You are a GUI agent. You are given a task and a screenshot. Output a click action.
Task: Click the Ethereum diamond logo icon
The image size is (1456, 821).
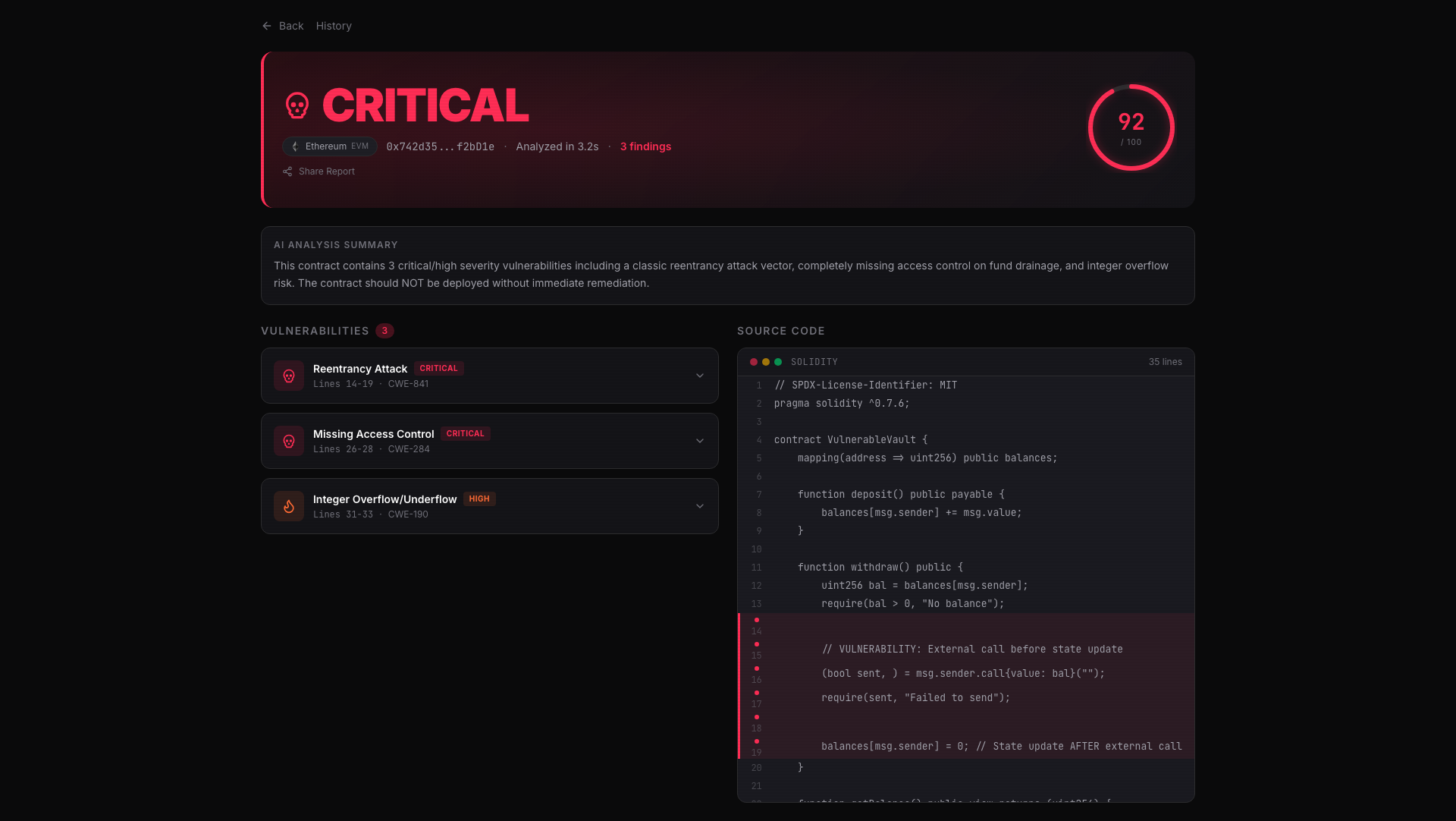pyautogui.click(x=295, y=146)
